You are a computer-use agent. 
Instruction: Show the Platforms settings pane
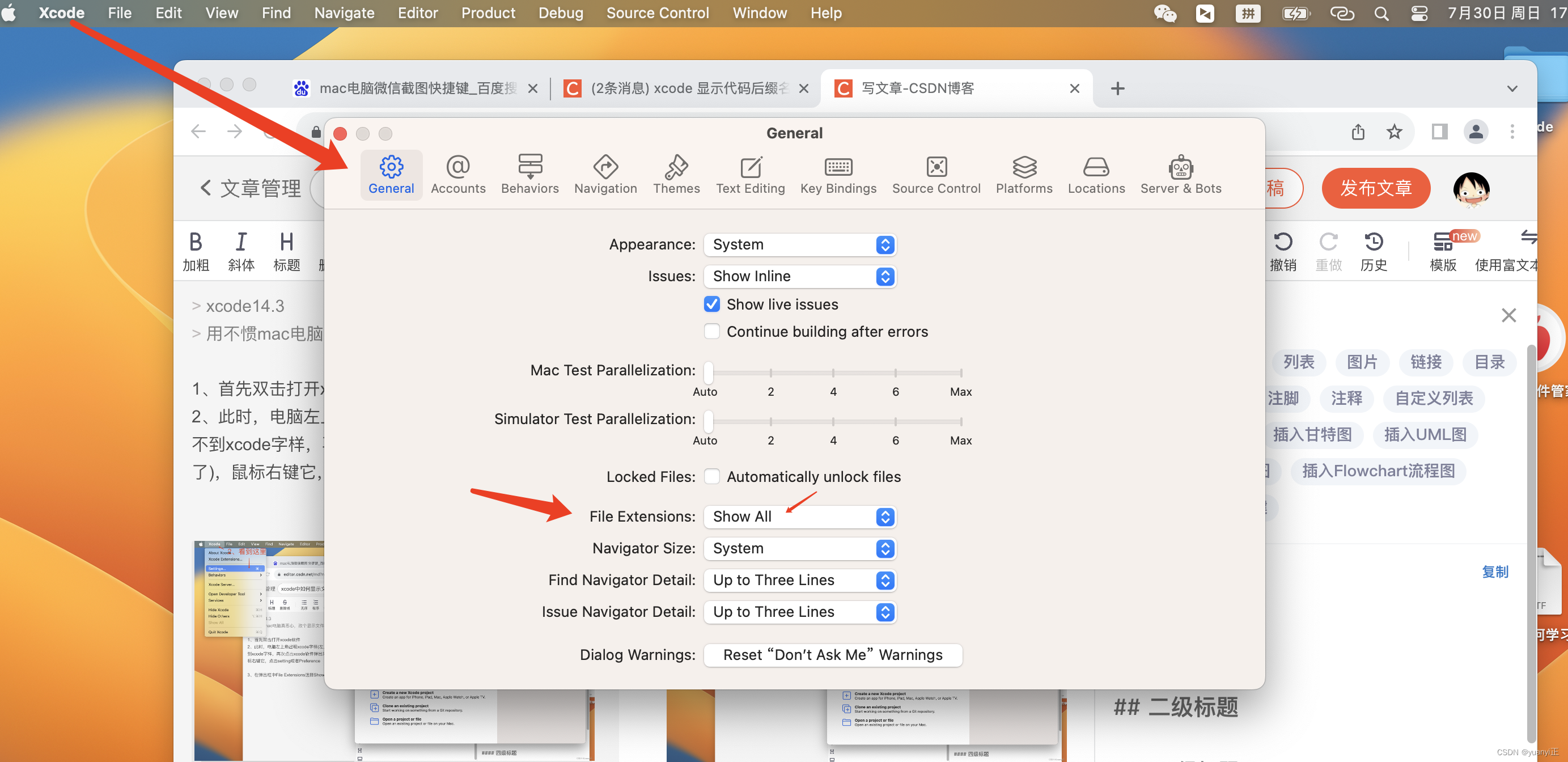[1023, 174]
